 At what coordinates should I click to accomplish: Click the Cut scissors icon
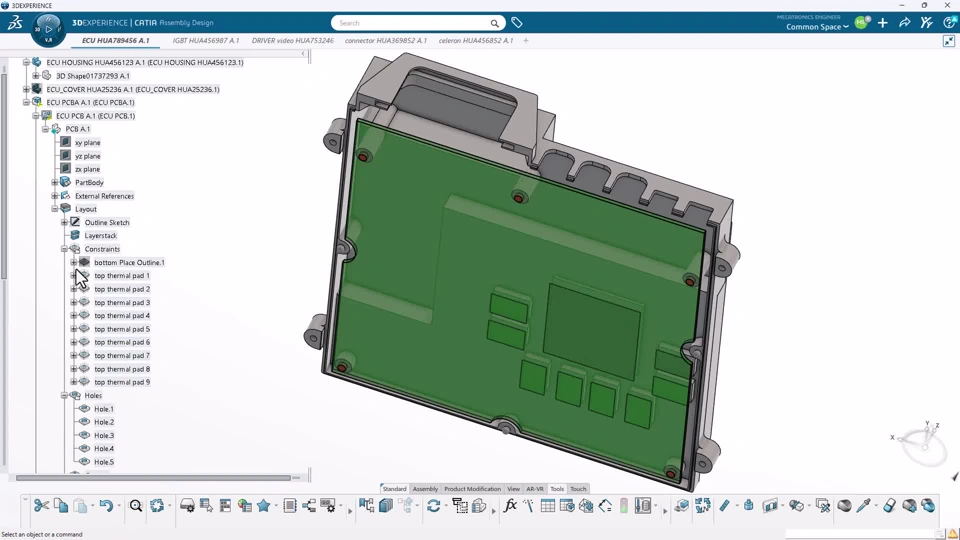tap(42, 506)
